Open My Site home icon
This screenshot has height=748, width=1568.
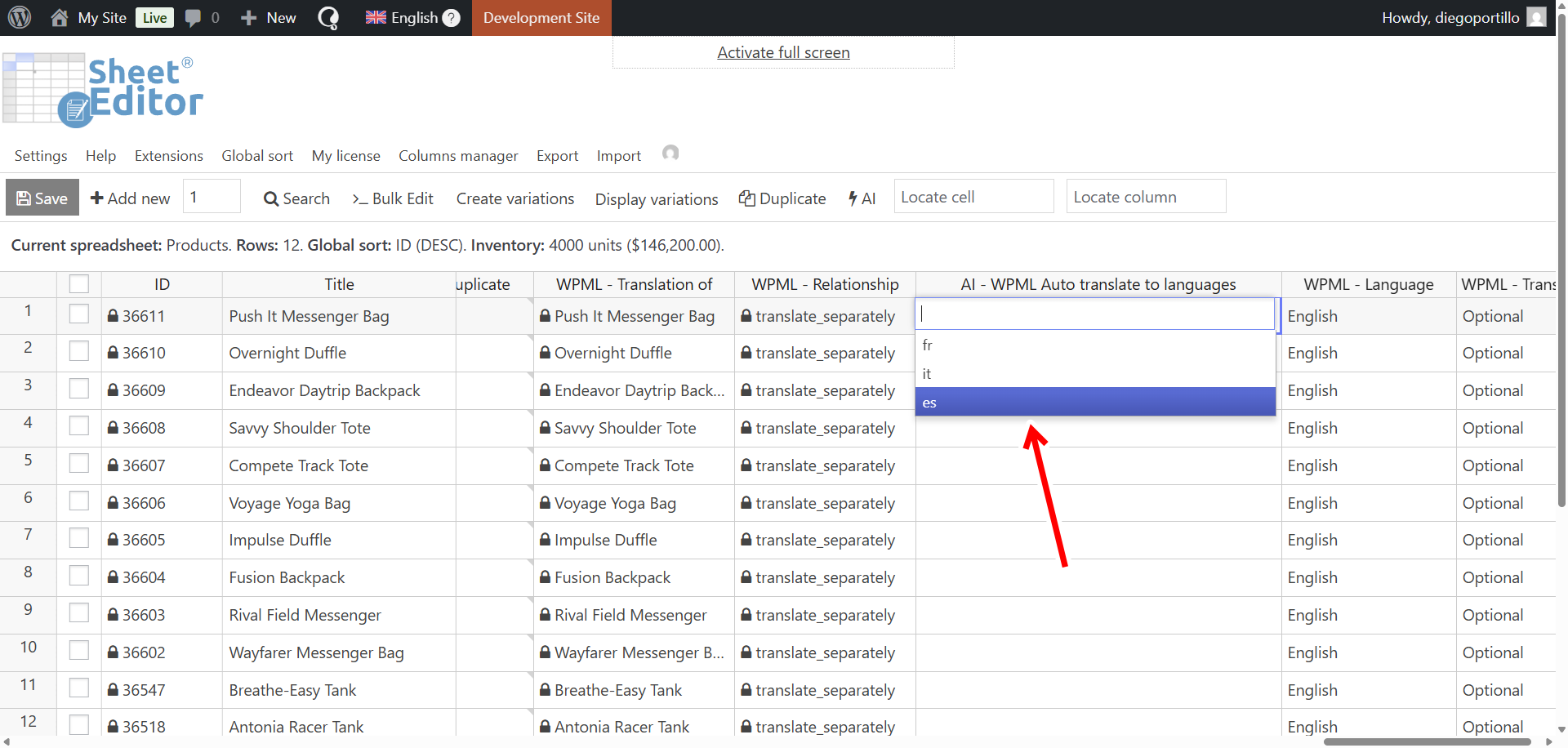coord(60,17)
